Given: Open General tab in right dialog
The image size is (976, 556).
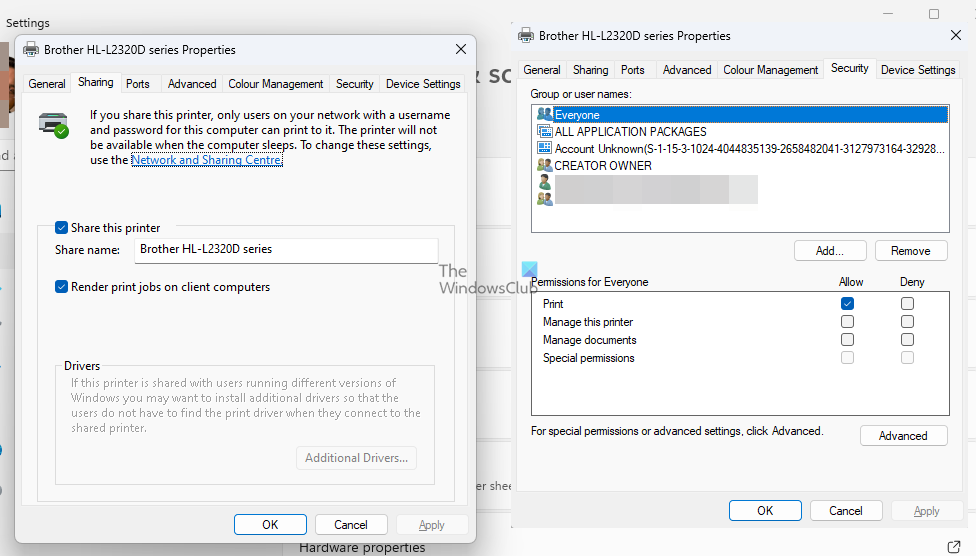Looking at the screenshot, I should tap(542, 70).
